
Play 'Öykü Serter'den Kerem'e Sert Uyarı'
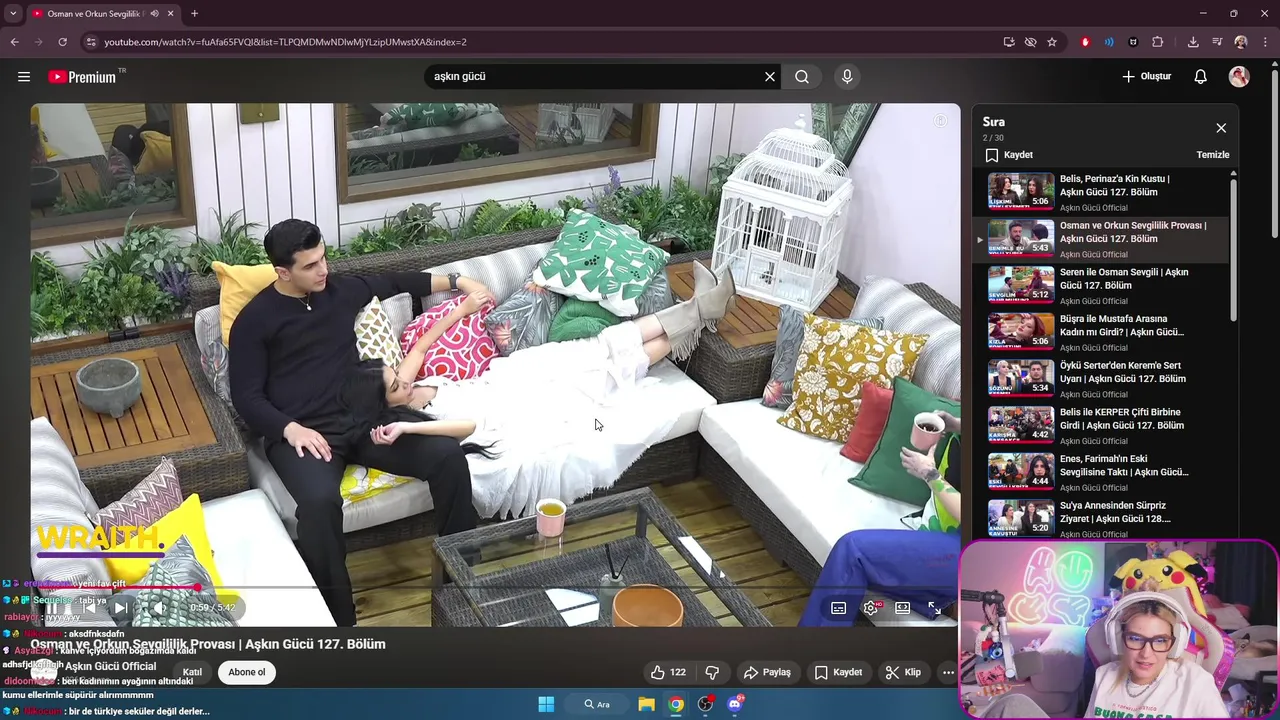1100,378
